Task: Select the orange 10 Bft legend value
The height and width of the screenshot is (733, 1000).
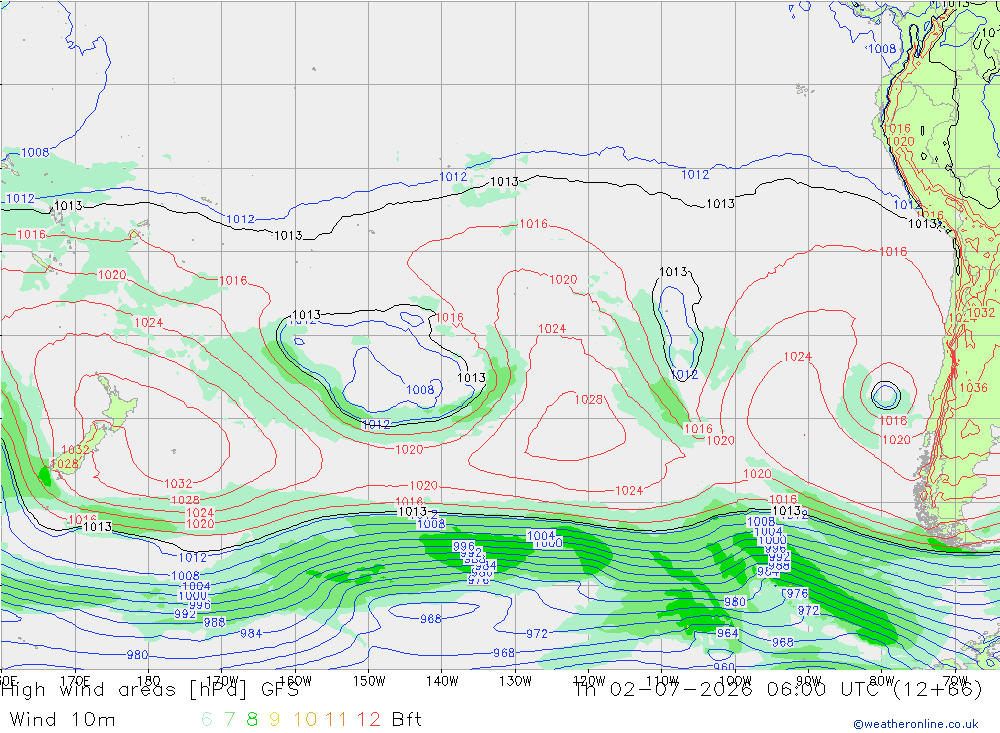Action: (x=305, y=720)
